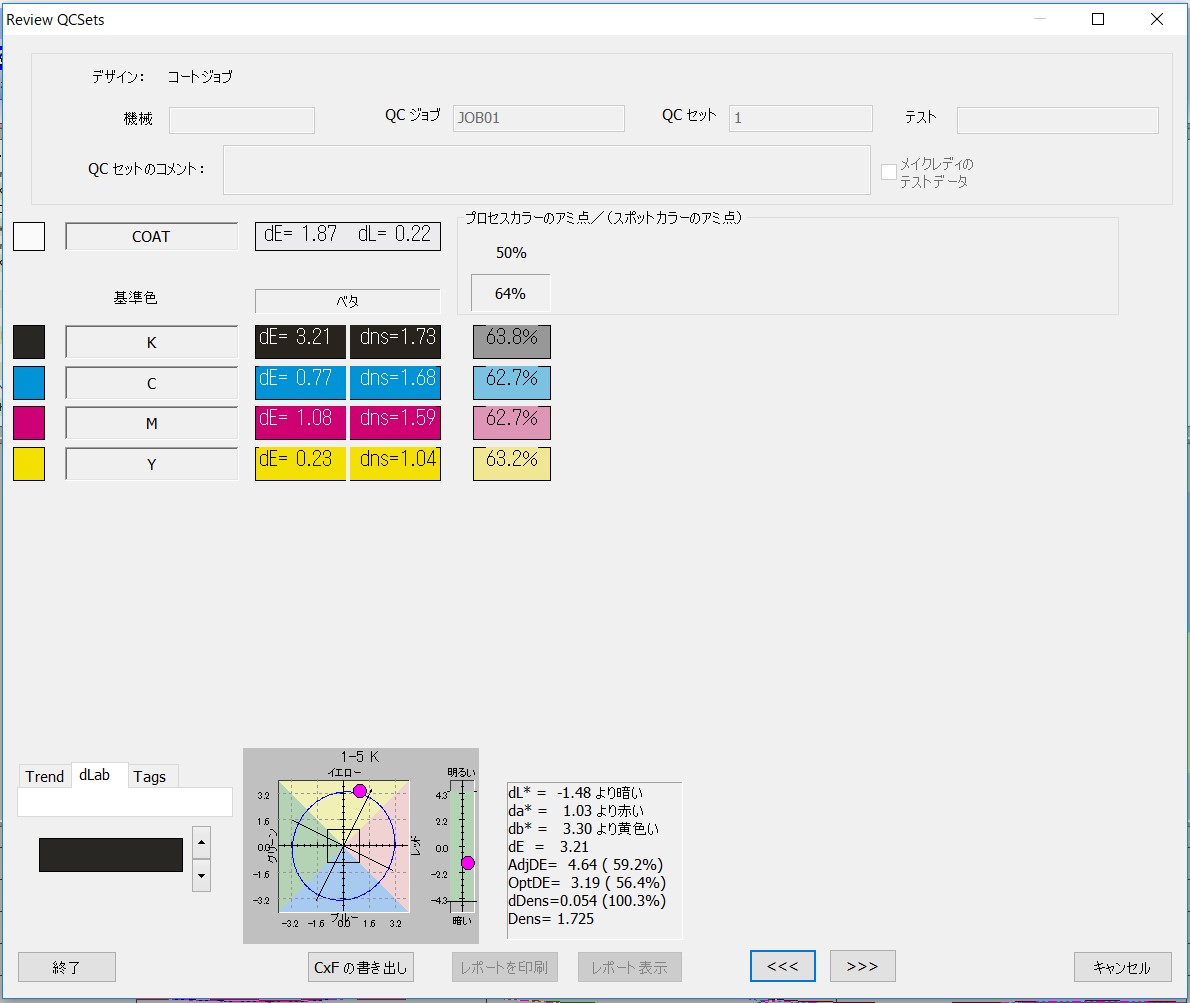The width and height of the screenshot is (1190, 1003).
Task: Click K dE= 3.21 value
Action: (301, 341)
